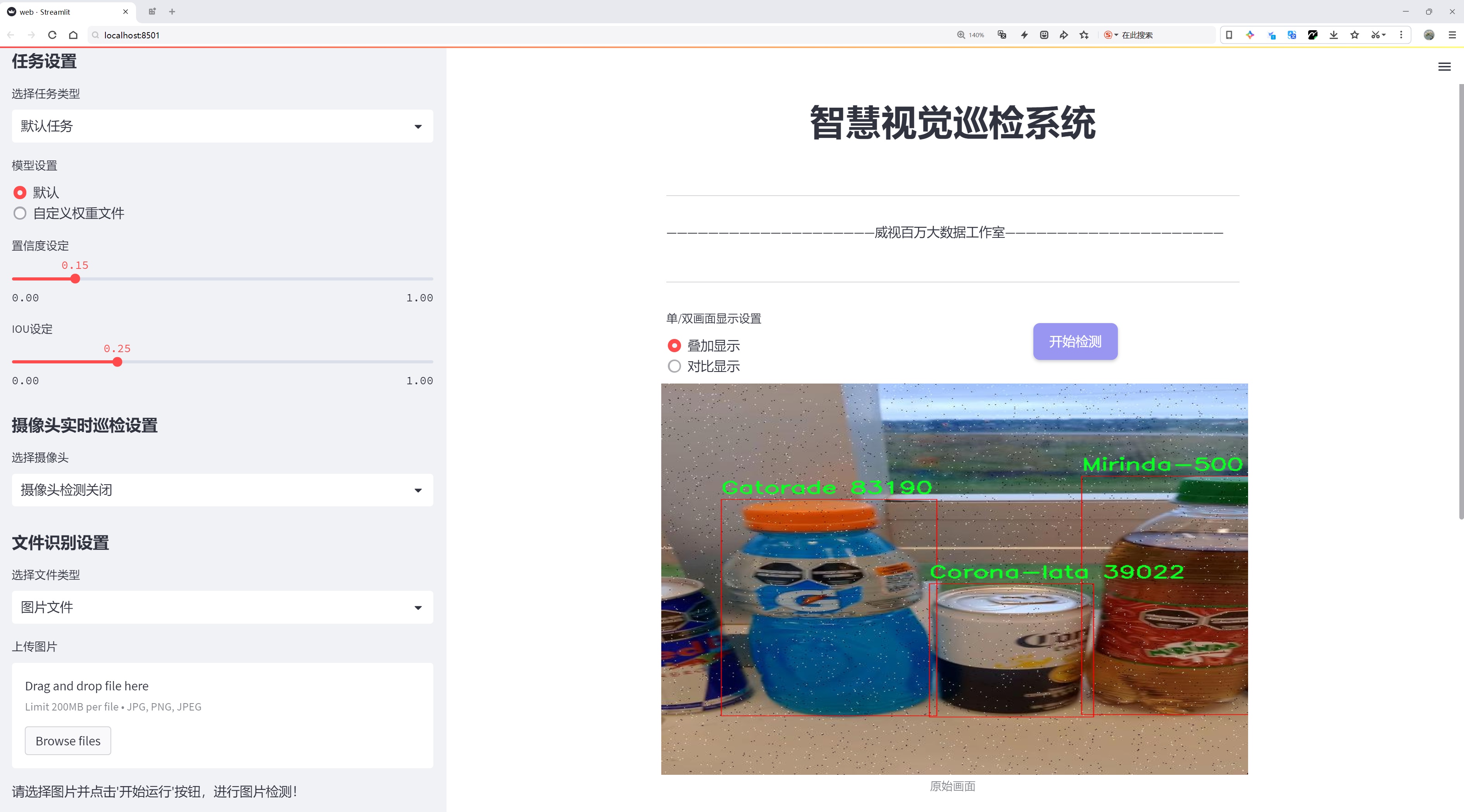Open the Sogou search engine selector
The image size is (1464, 812).
(1111, 35)
